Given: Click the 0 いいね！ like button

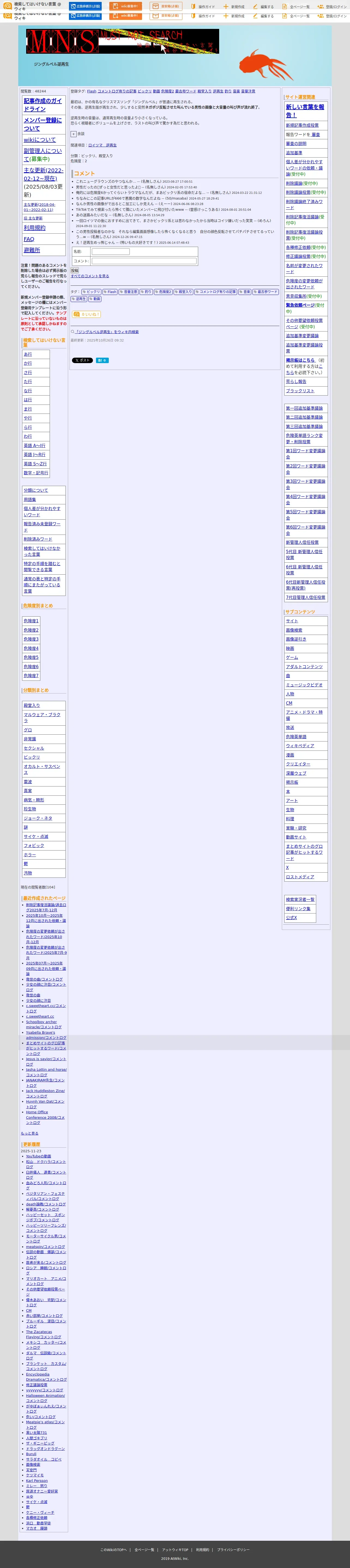Looking at the screenshot, I should (x=86, y=314).
